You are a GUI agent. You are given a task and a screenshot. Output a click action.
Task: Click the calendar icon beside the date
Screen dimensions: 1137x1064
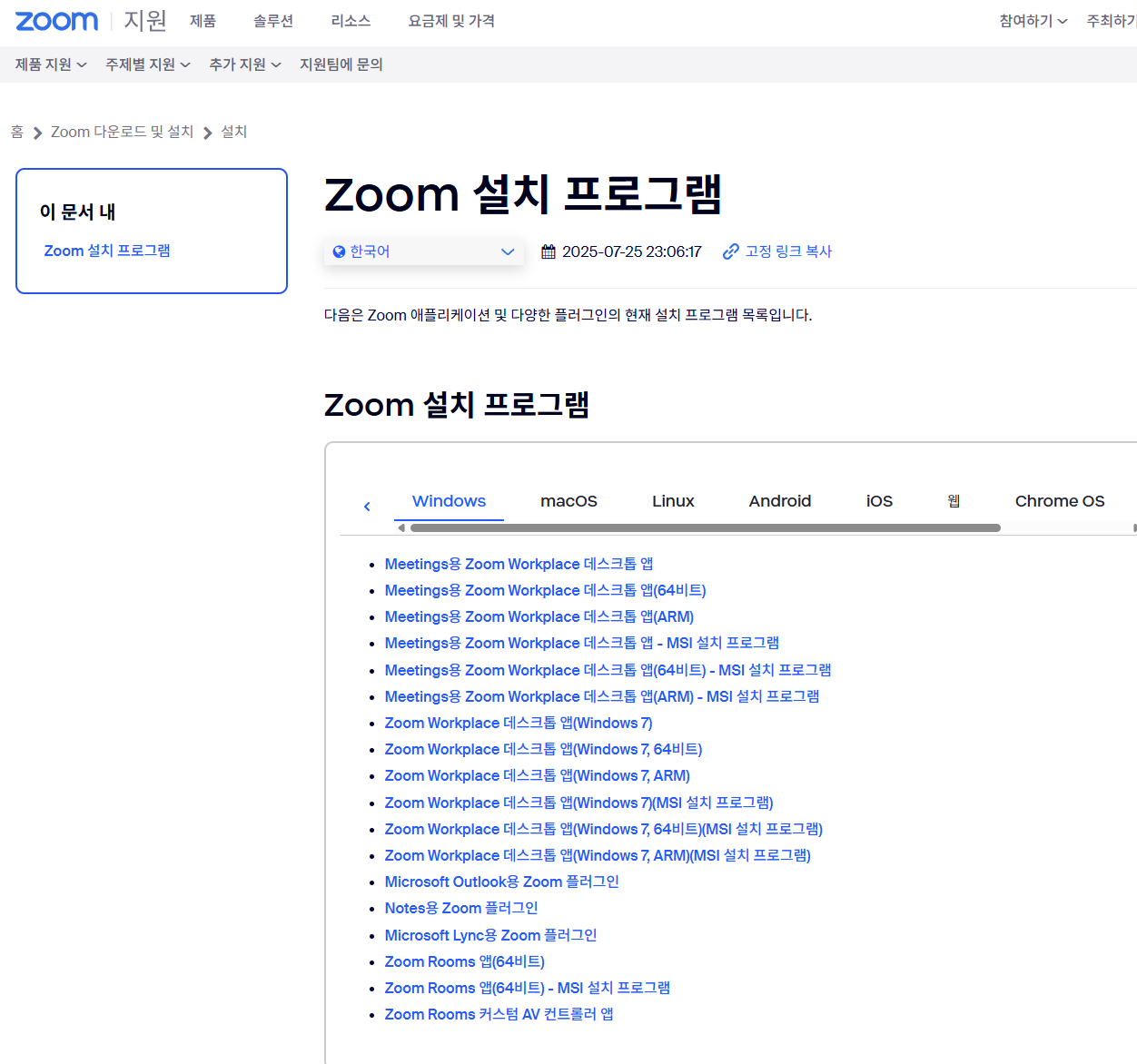point(549,251)
